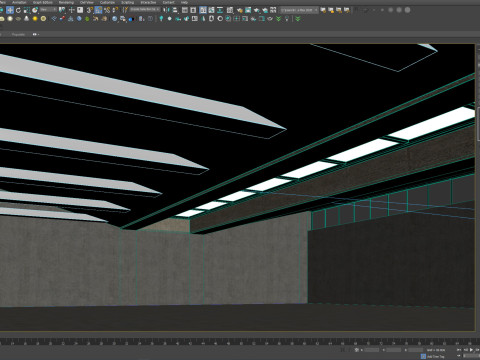Screen dimensions: 480x360
Task: Toggle the Ribbon display
Action: point(203,10)
